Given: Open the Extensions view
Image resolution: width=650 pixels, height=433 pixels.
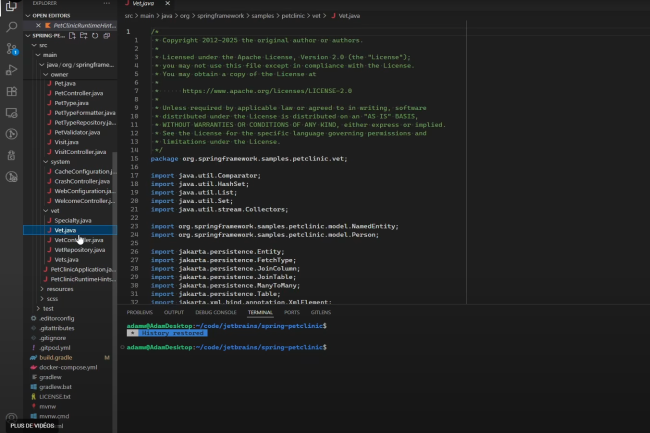Looking at the screenshot, I should pyautogui.click(x=12, y=91).
